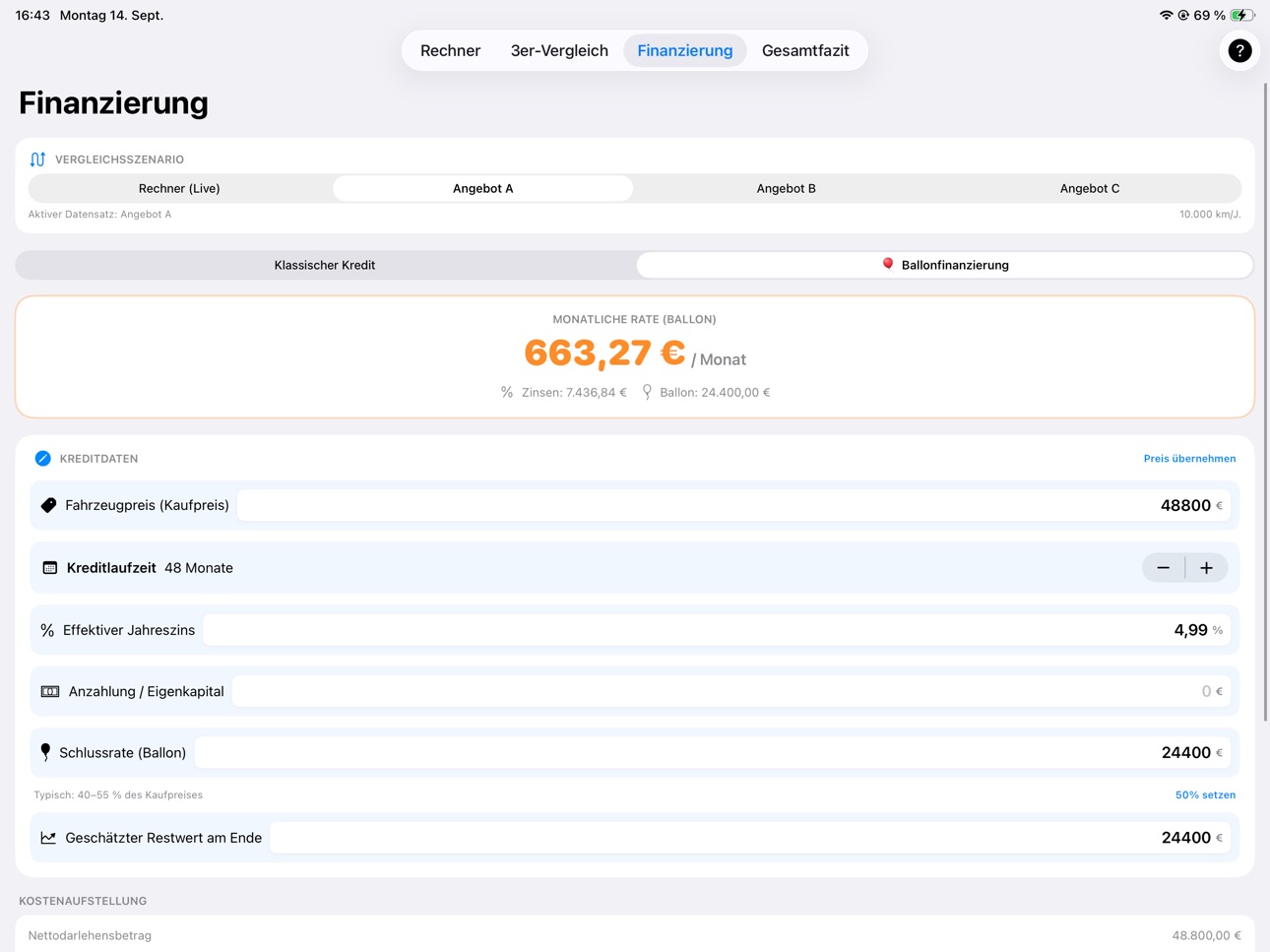
Task: Select Ballonfinanzierung mode
Action: point(945,265)
